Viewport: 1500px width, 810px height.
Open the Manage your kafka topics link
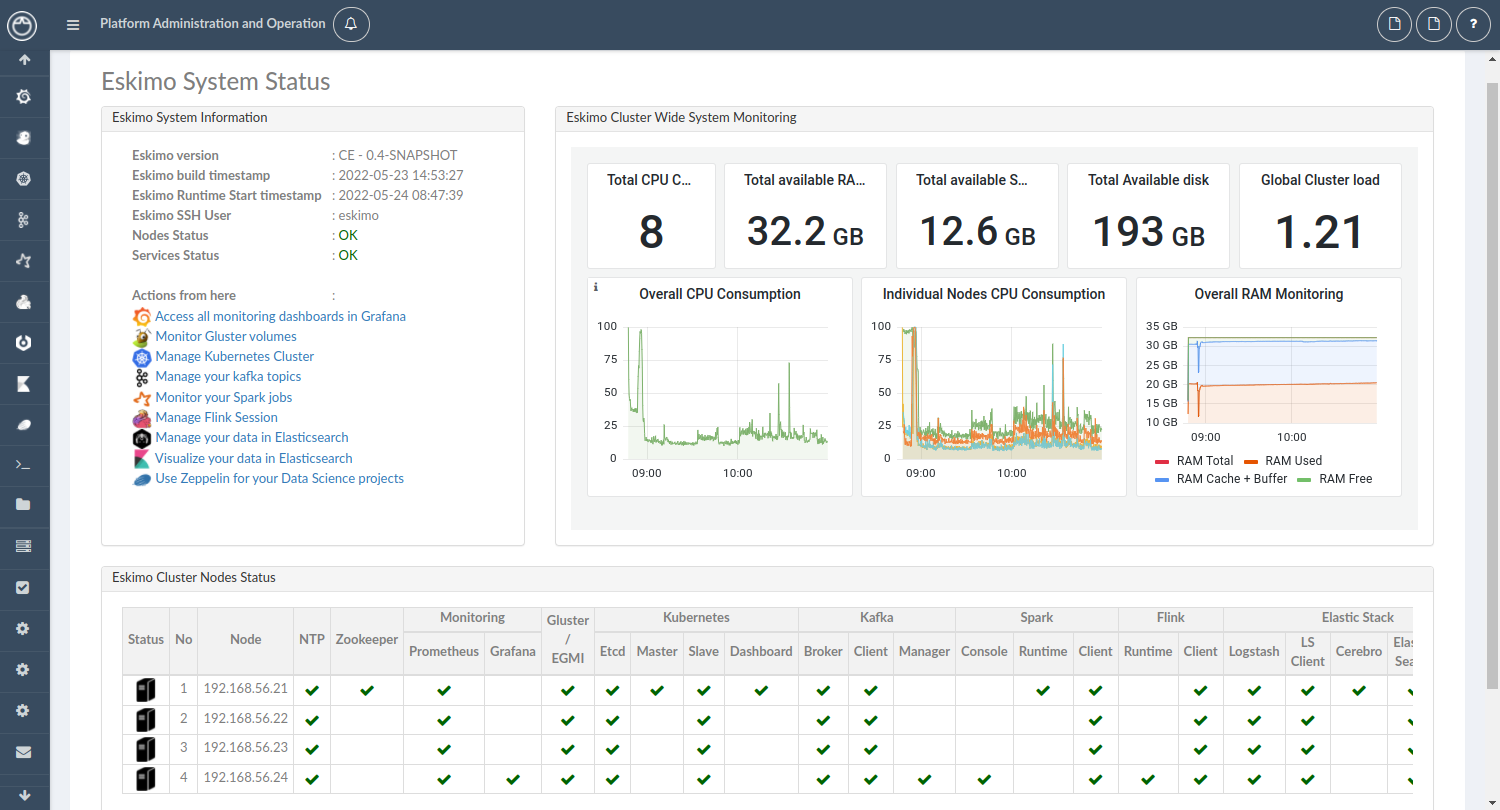228,376
